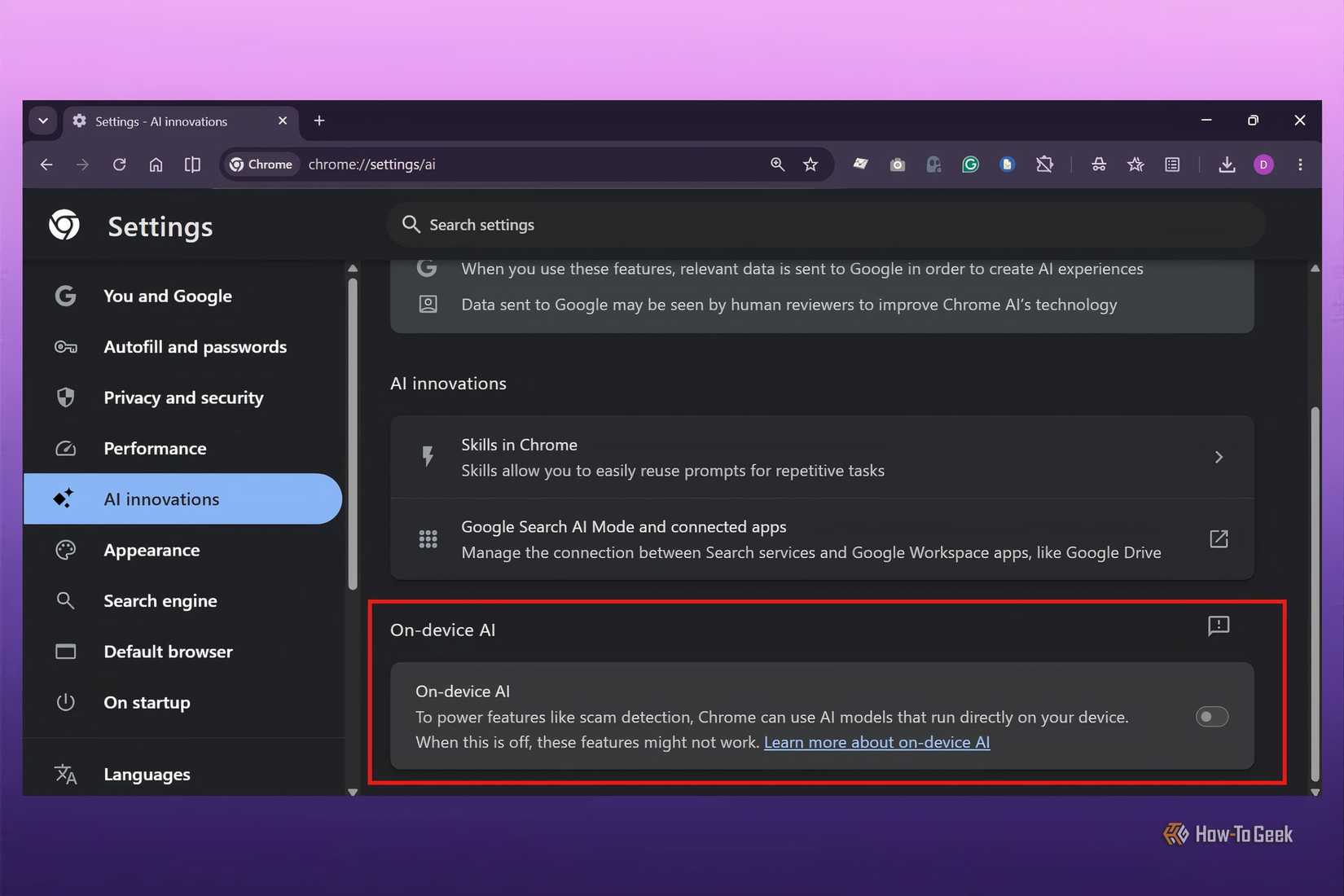This screenshot has height=896, width=1344.
Task: Open Google Search AI Mode and connected apps
Action: click(822, 539)
